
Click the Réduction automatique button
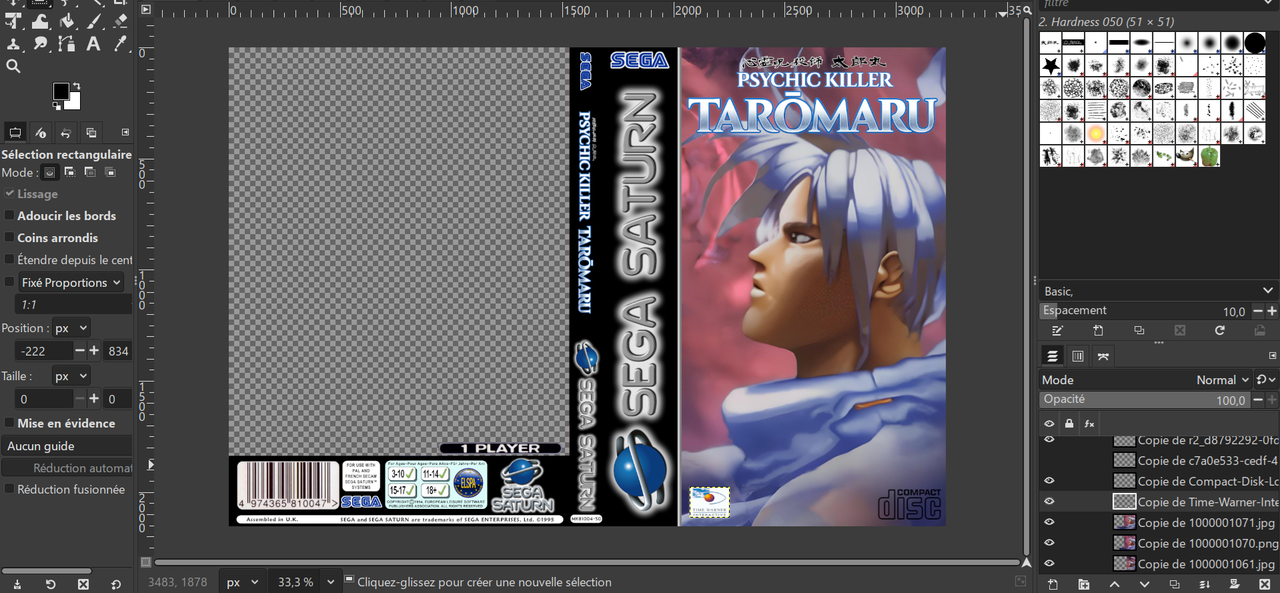pos(67,468)
